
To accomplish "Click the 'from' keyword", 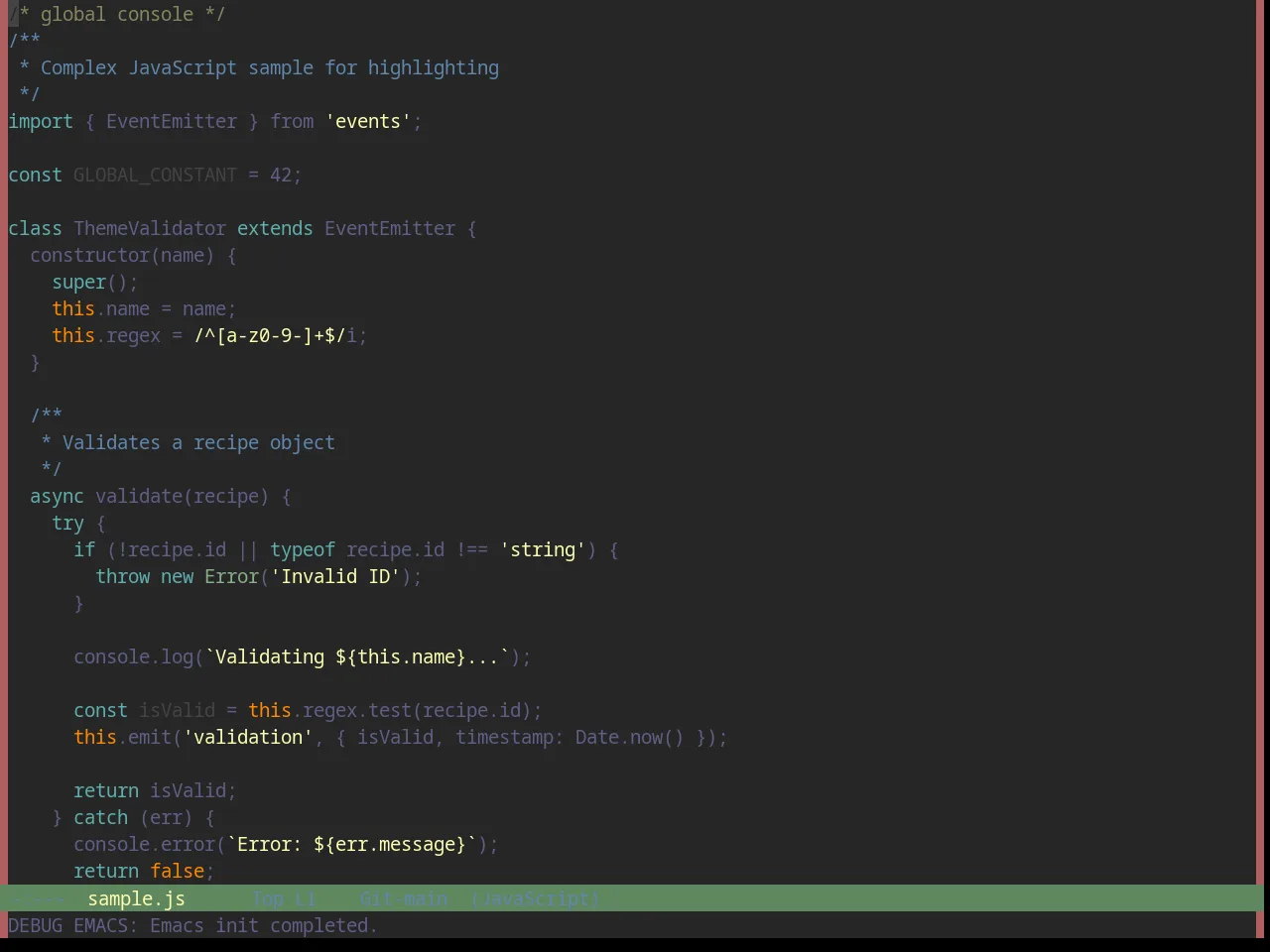I will pyautogui.click(x=292, y=121).
